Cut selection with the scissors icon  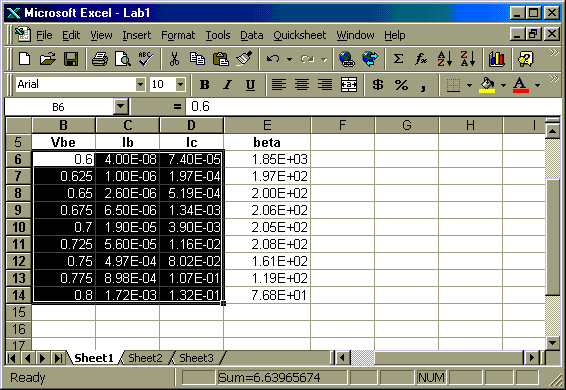coord(174,59)
